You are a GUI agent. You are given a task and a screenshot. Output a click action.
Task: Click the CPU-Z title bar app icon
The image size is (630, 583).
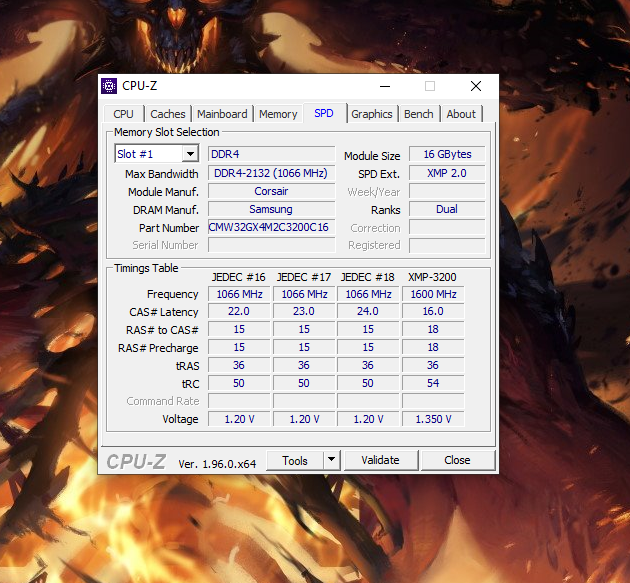point(108,86)
